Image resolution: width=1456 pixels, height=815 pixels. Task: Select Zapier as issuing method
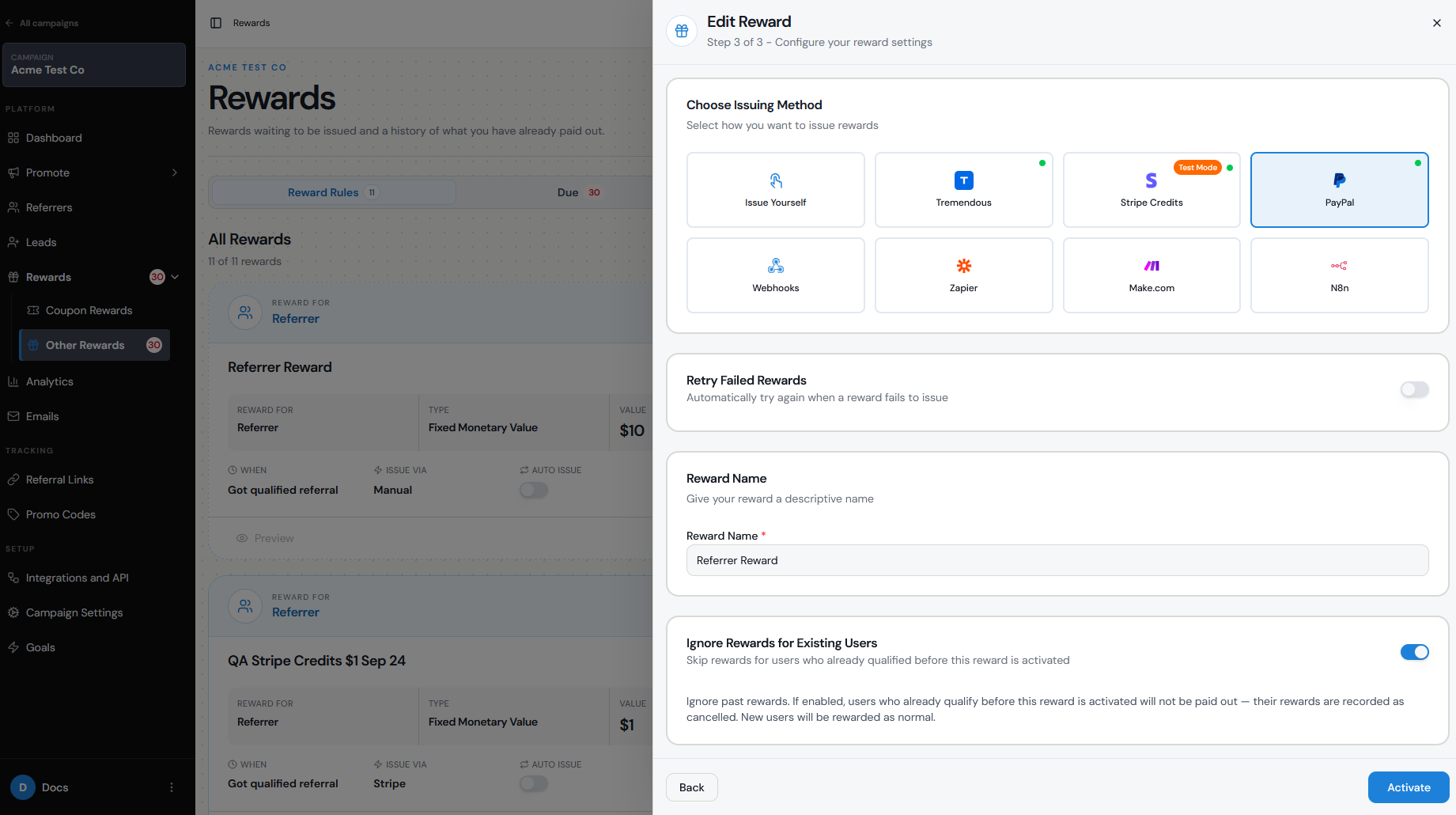click(963, 275)
